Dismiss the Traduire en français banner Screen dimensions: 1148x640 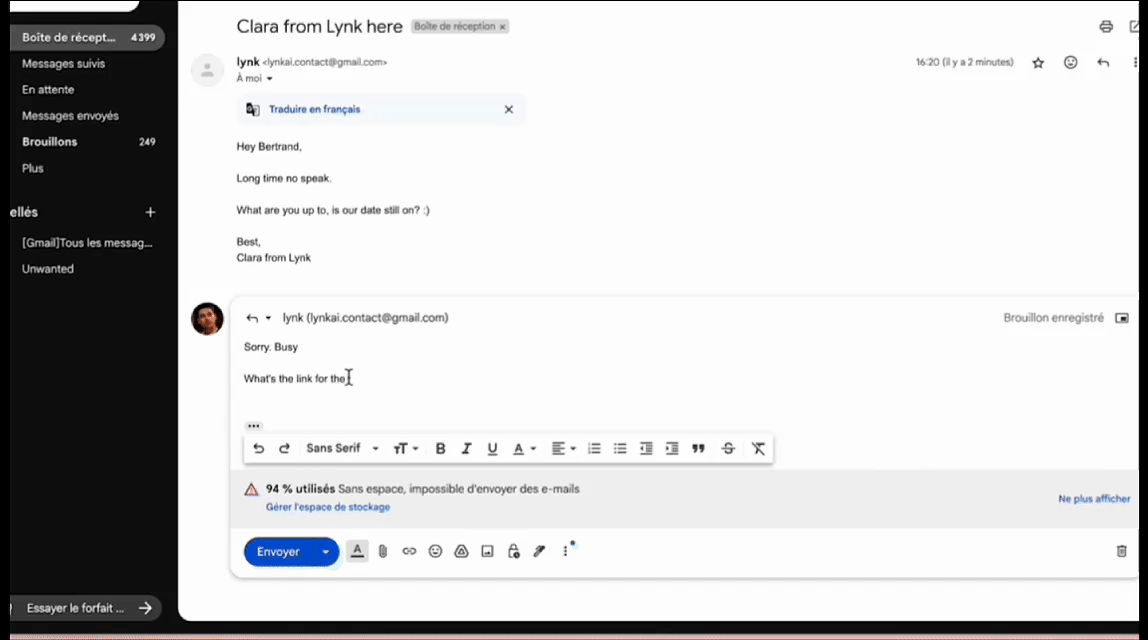[508, 109]
